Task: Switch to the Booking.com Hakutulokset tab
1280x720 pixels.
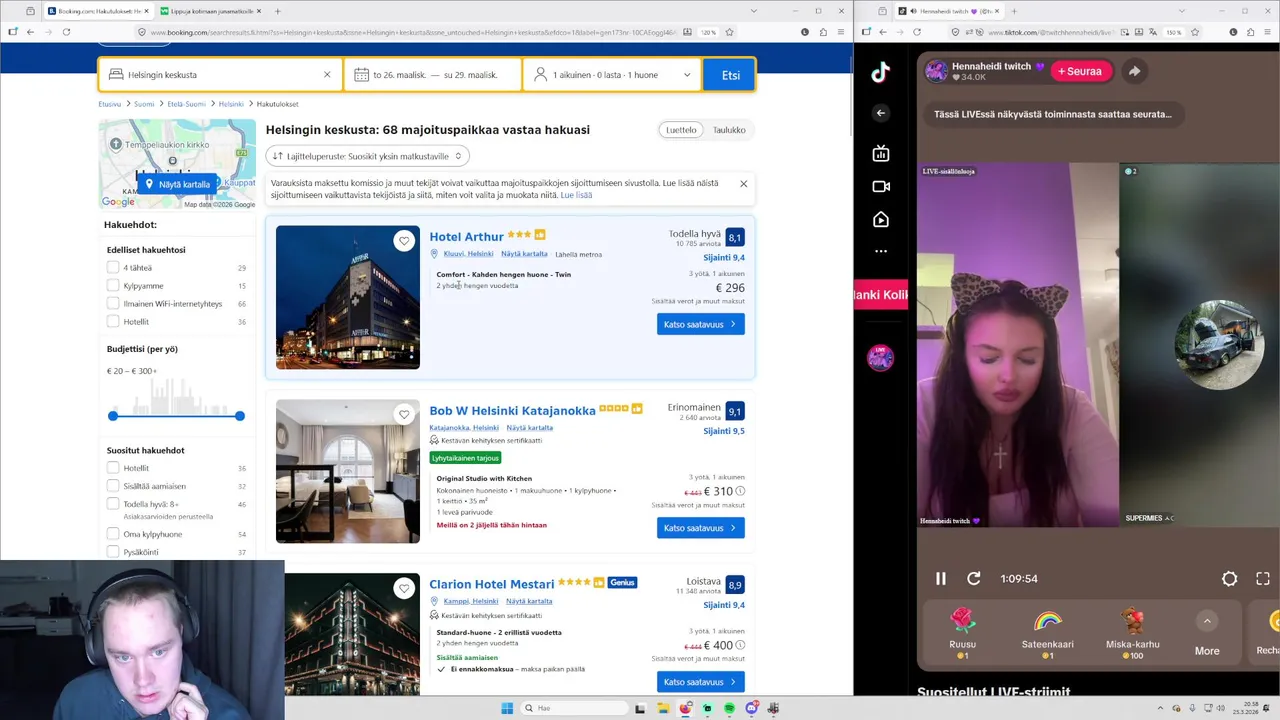Action: pyautogui.click(x=98, y=11)
